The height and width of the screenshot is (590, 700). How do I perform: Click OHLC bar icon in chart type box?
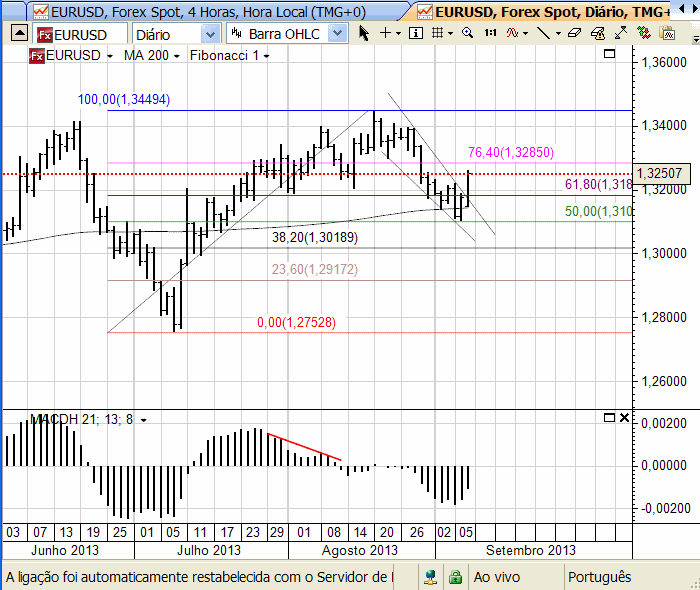coord(237,33)
